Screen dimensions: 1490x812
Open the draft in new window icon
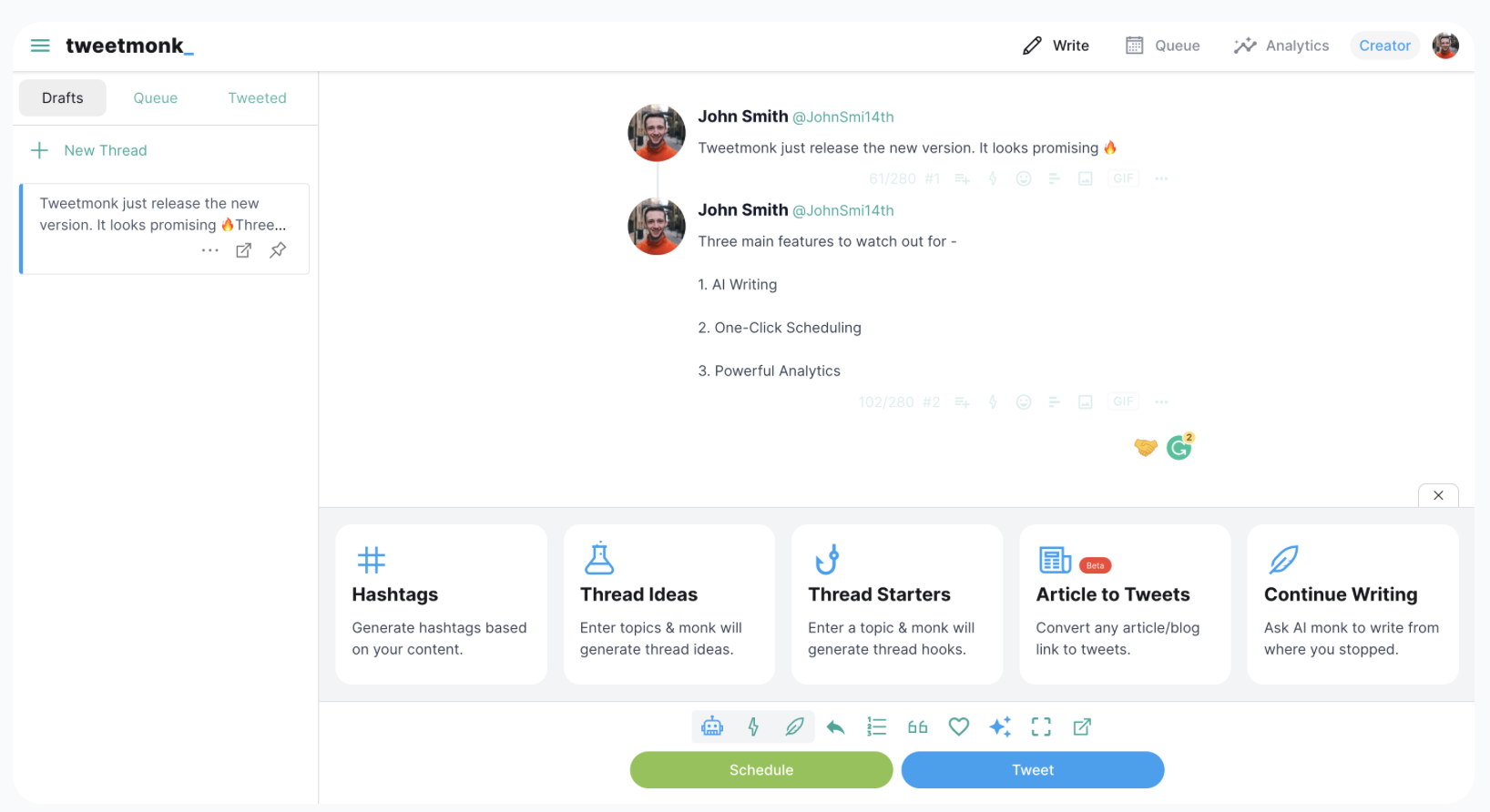pos(243,250)
